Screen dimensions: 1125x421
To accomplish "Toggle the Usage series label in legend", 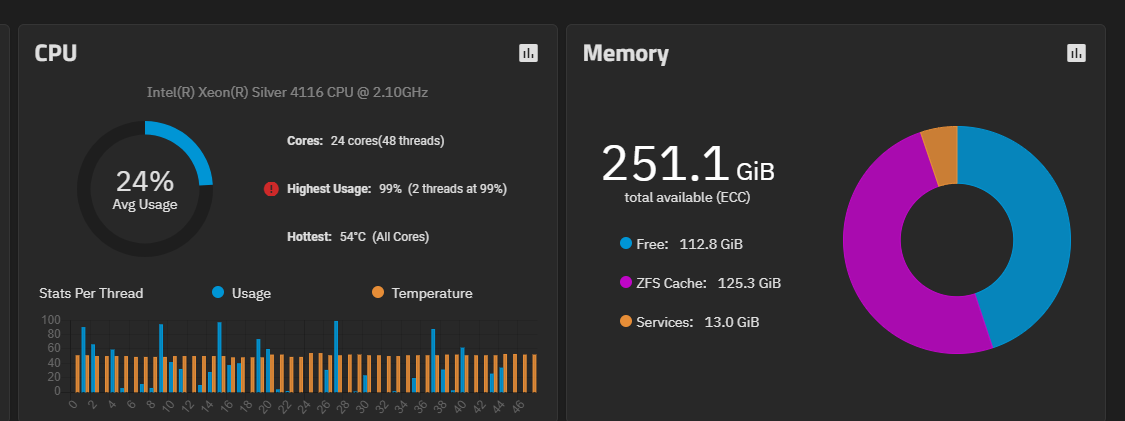I will [x=251, y=293].
